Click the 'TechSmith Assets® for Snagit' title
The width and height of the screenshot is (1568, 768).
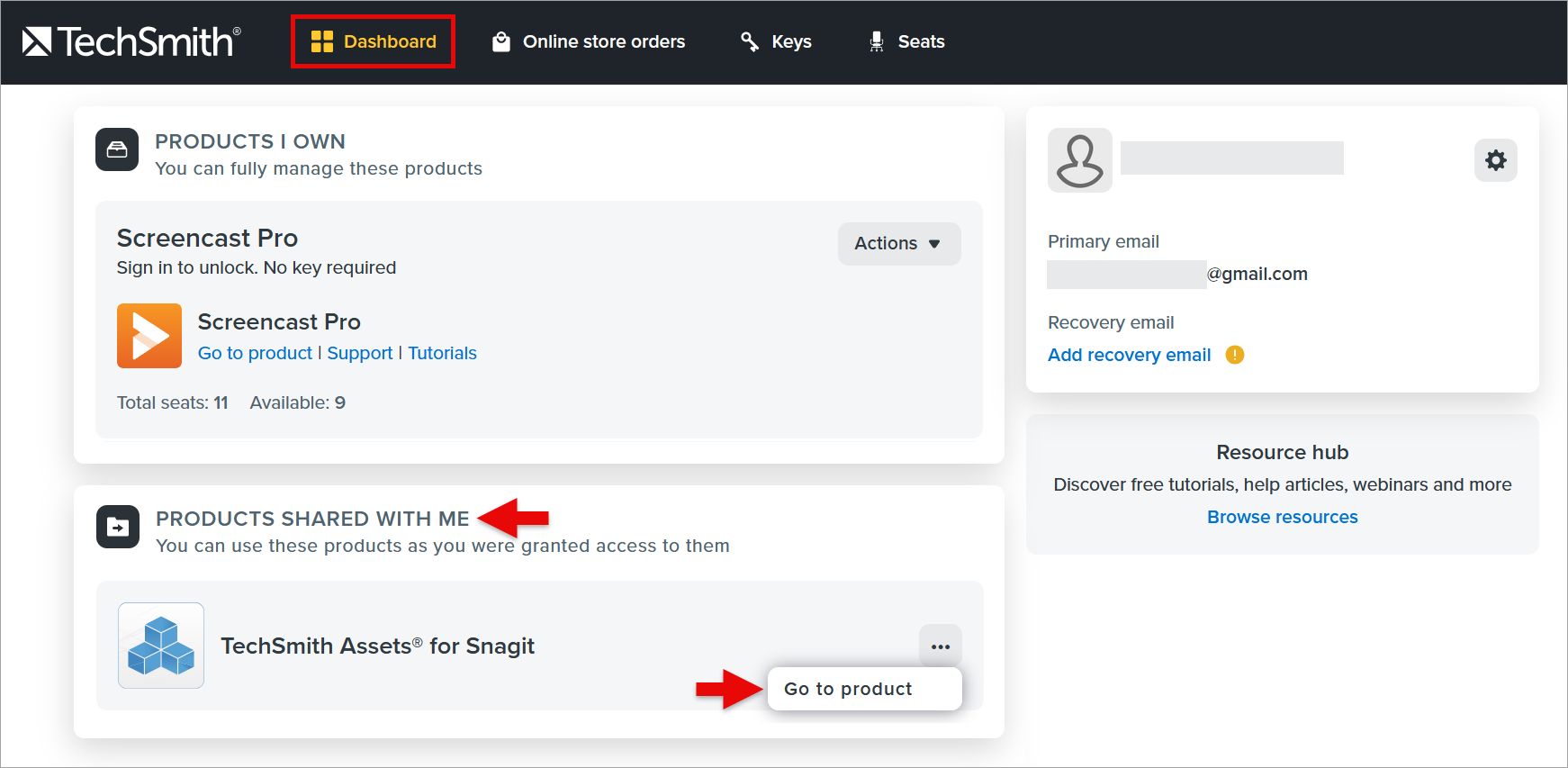tap(378, 646)
